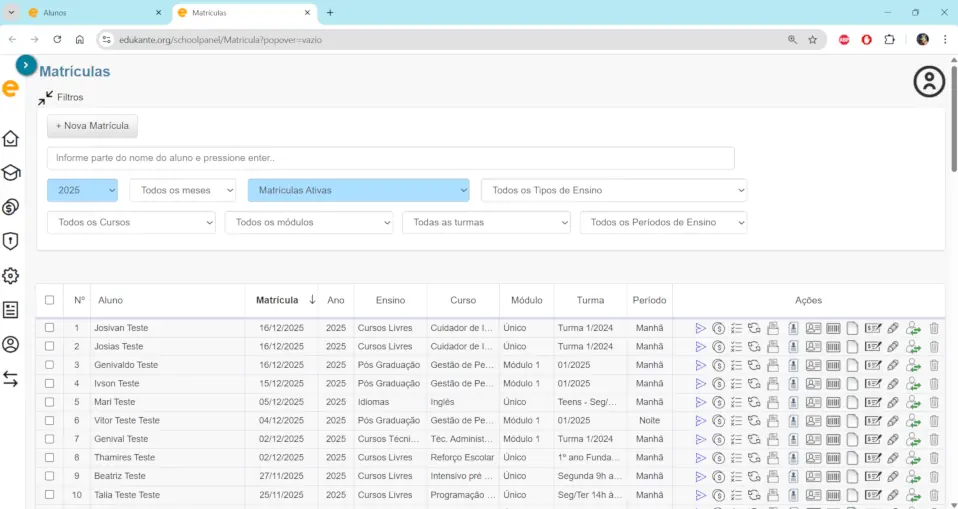Click send arrow icon in Mari Teste row

tap(701, 402)
